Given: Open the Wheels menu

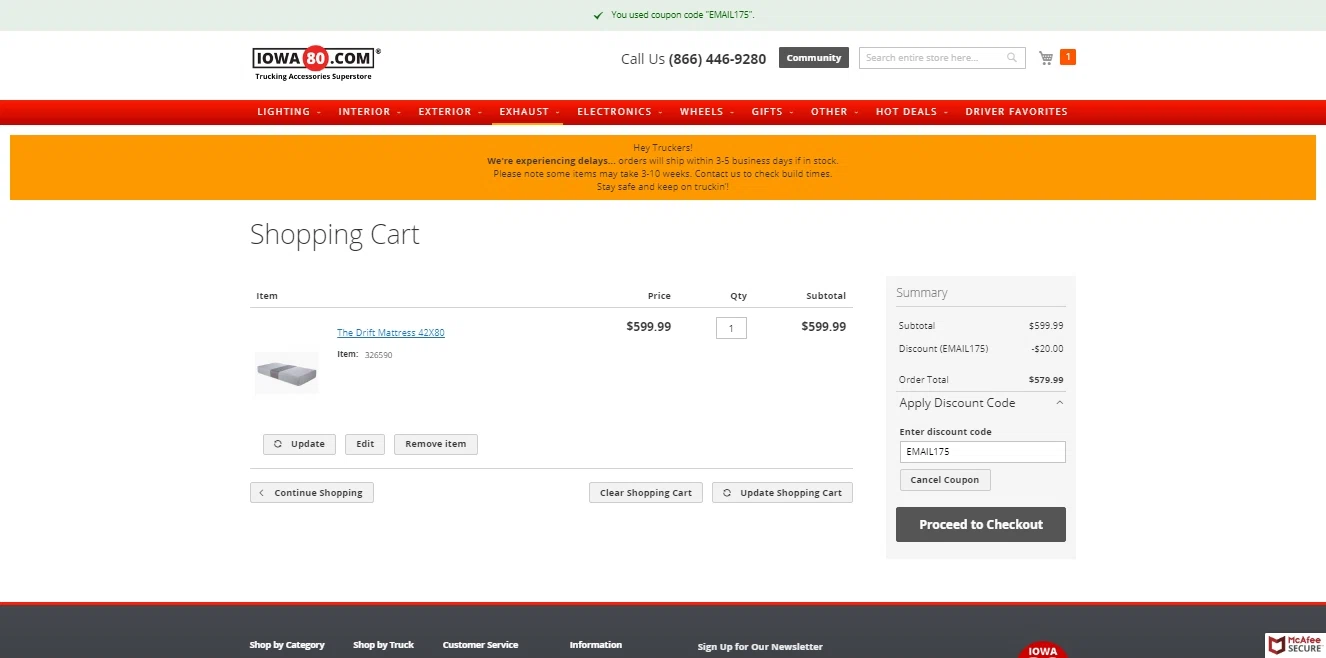Looking at the screenshot, I should (x=706, y=112).
